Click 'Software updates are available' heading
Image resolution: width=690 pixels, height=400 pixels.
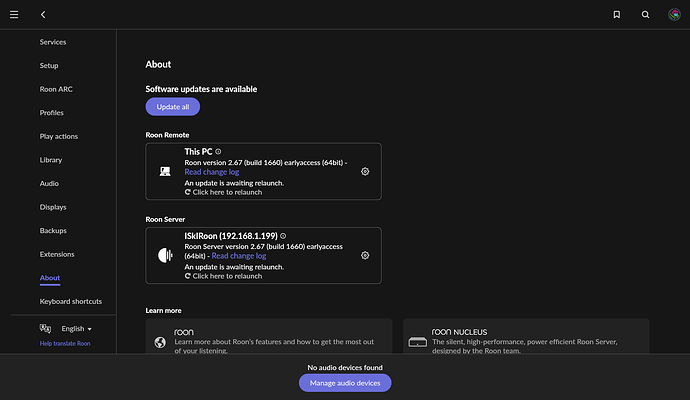click(201, 89)
